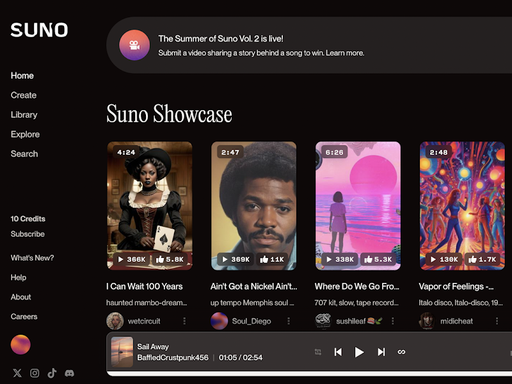The image size is (512, 384).
Task: Click Soul_Diego's avatar
Action: (x=219, y=321)
